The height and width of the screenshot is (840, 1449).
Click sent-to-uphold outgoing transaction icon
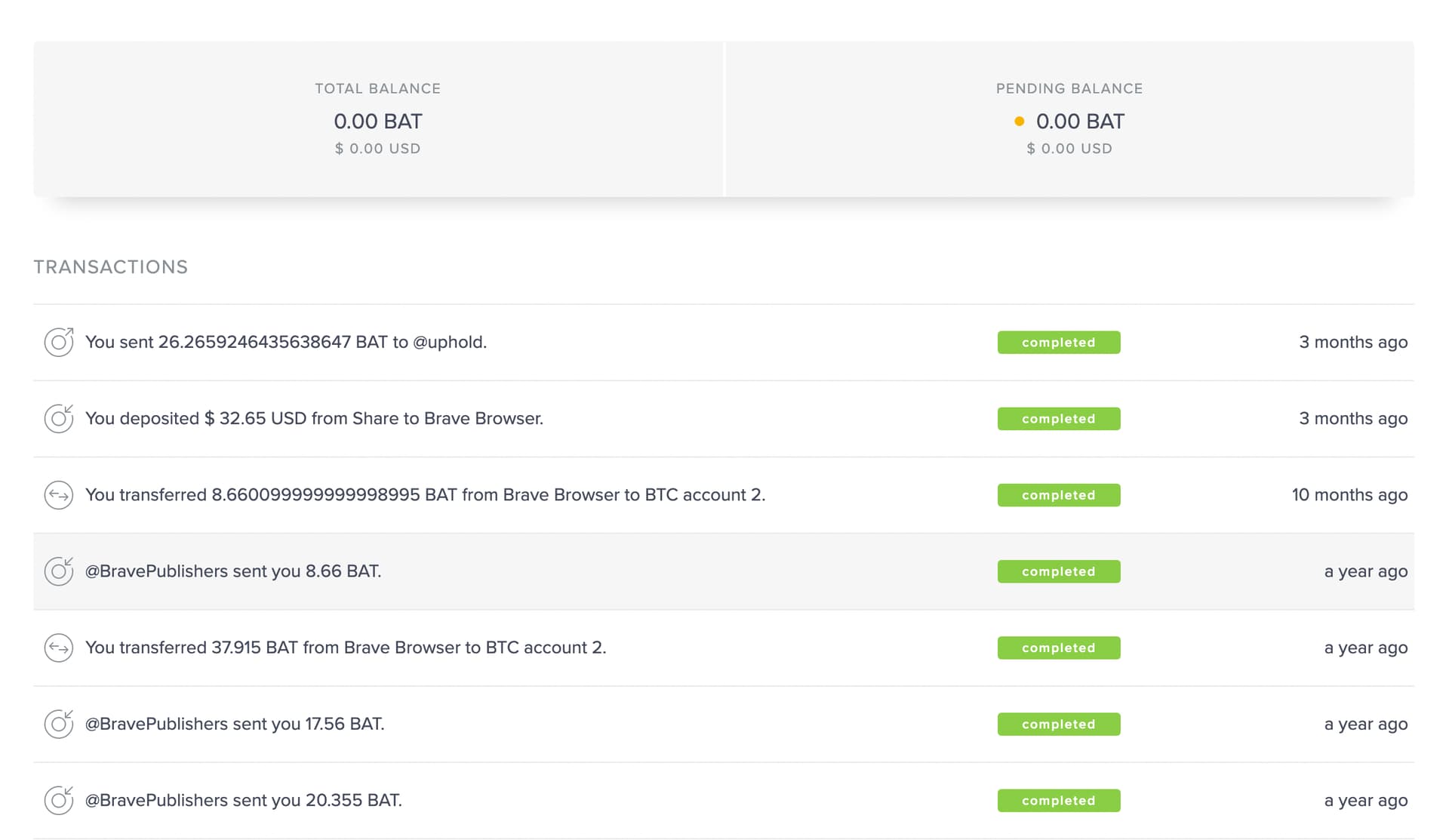[58, 342]
